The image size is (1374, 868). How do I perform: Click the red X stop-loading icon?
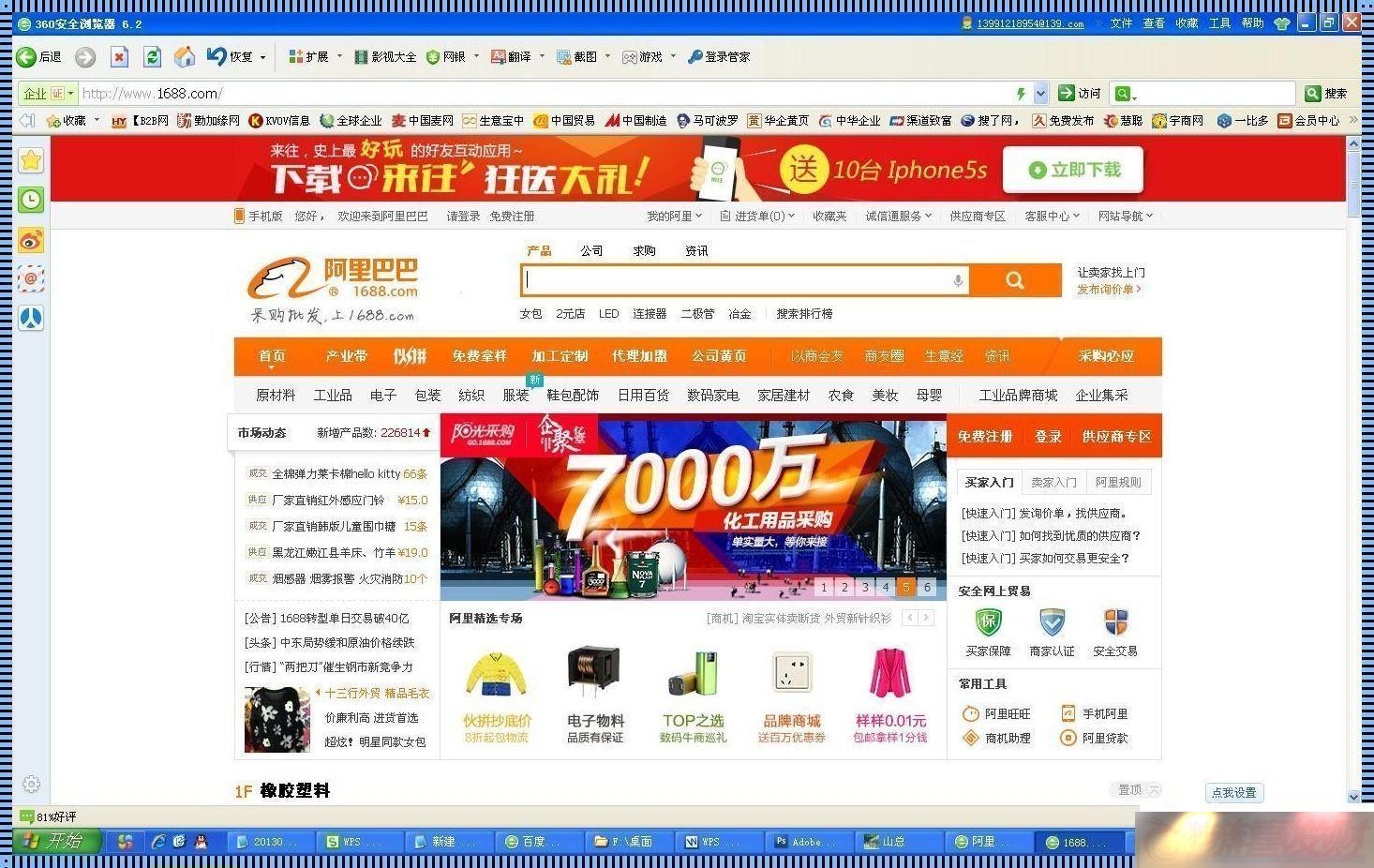[x=119, y=57]
